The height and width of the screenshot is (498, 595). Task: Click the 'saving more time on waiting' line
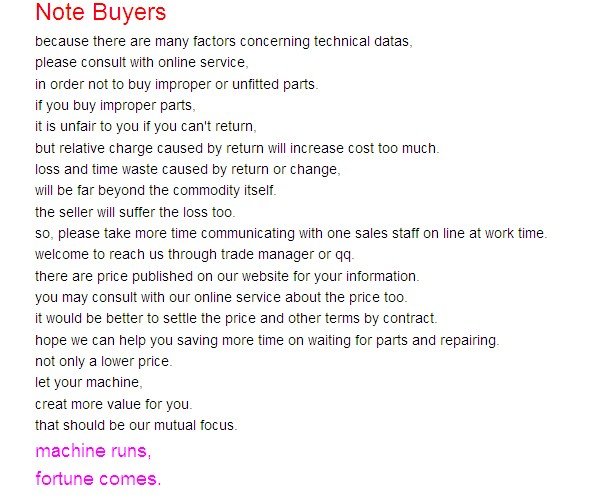pos(267,340)
